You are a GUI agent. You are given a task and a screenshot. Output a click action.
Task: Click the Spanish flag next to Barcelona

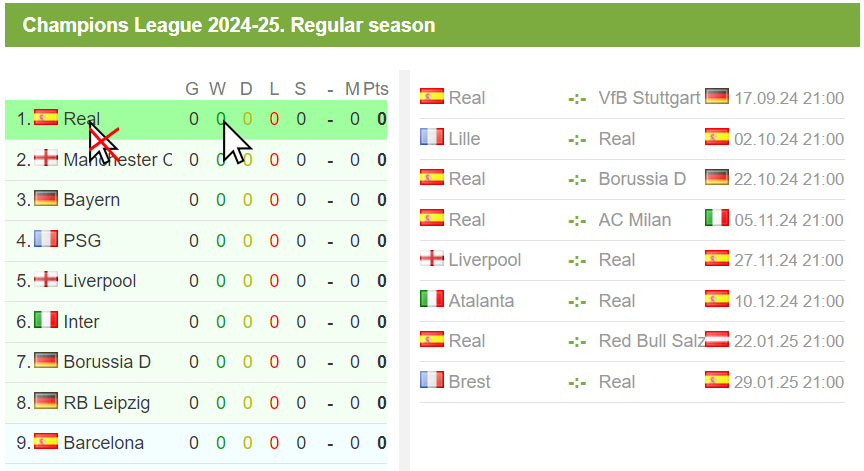46,441
